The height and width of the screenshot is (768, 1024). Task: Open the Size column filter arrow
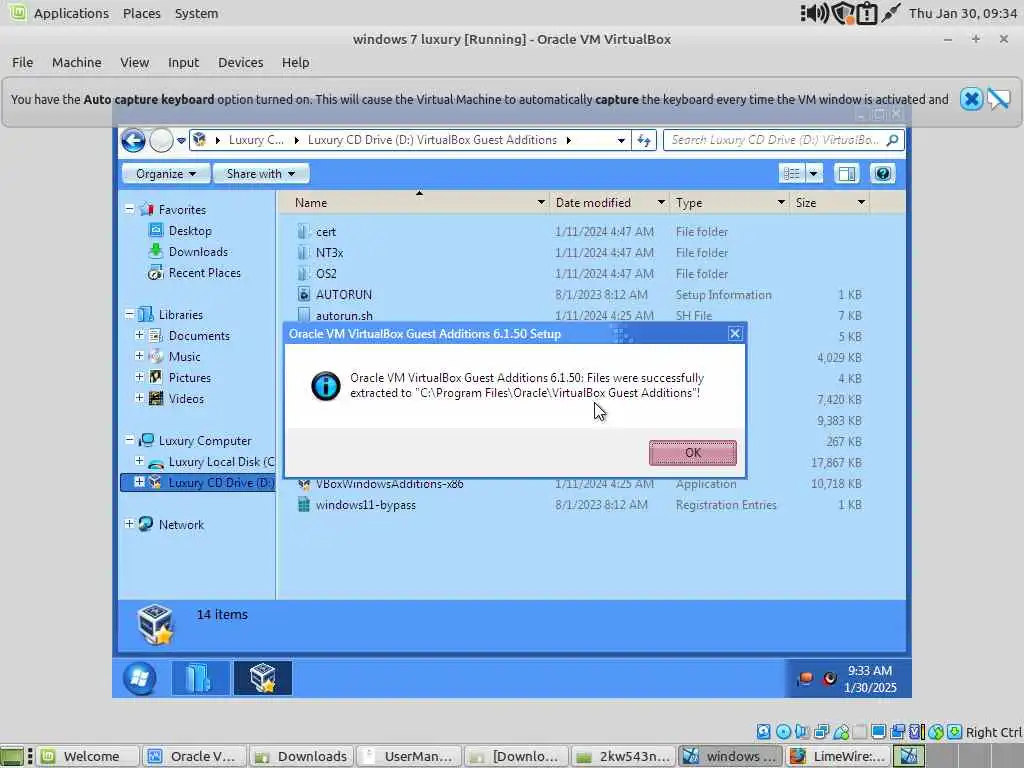861,202
